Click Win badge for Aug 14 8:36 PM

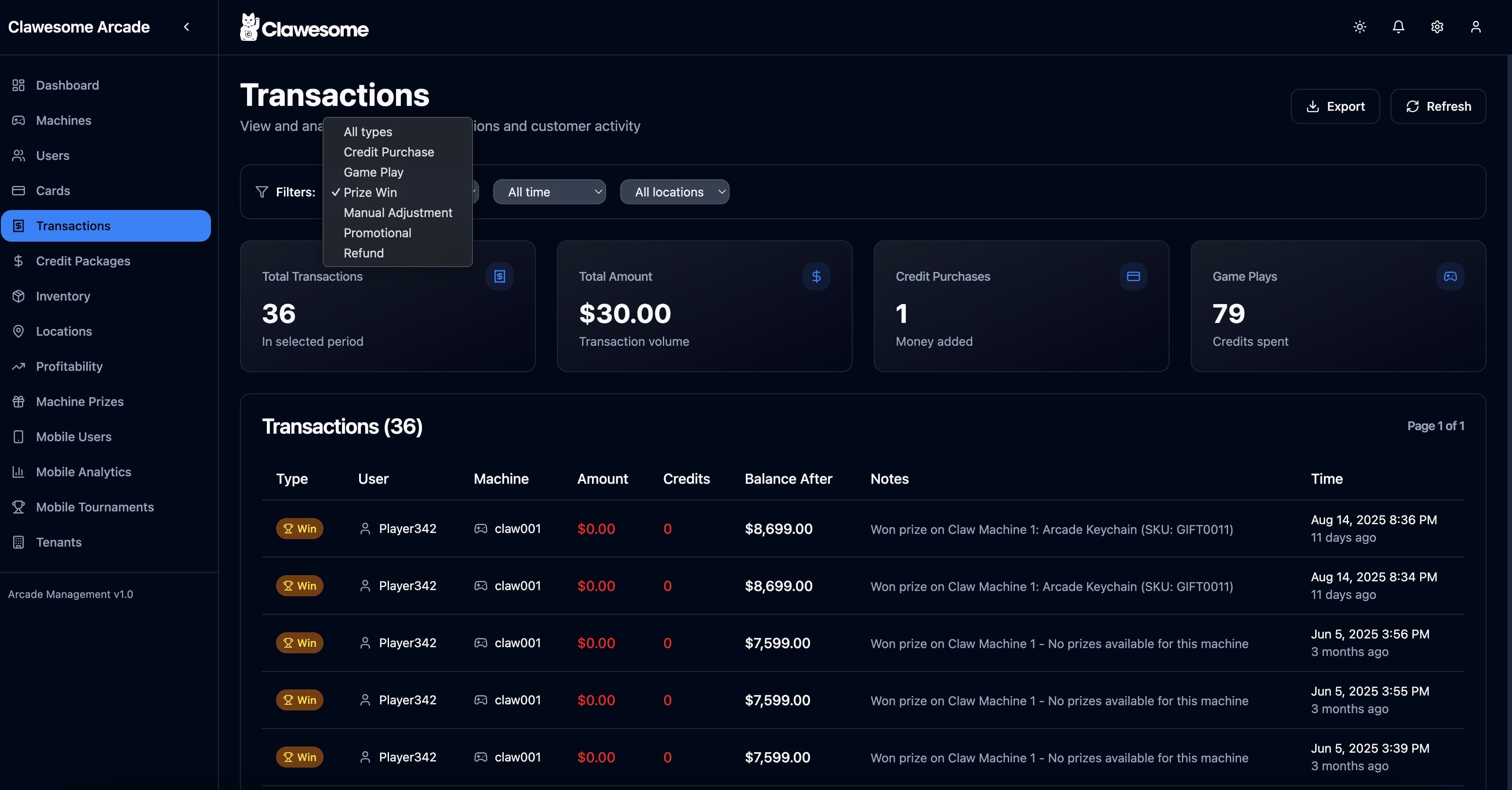(x=299, y=528)
